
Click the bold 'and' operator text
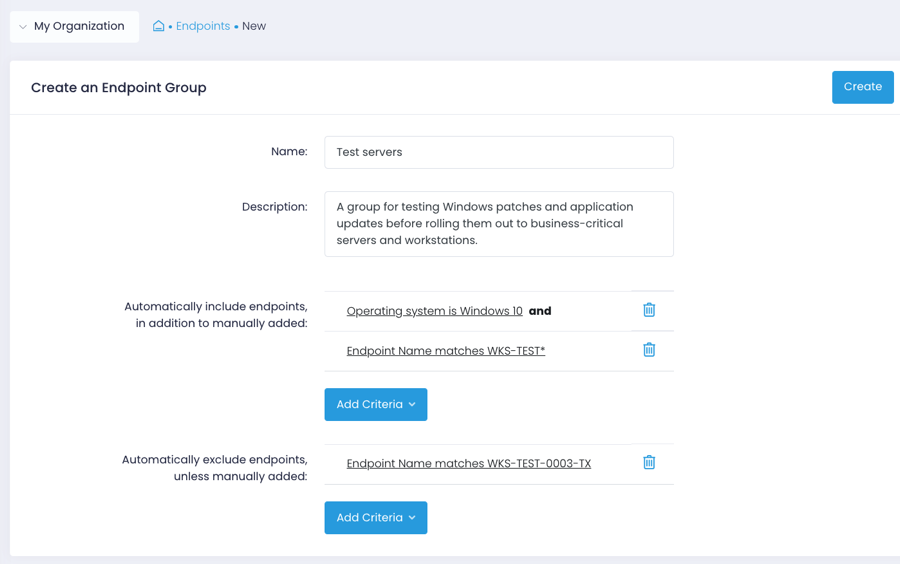(540, 311)
